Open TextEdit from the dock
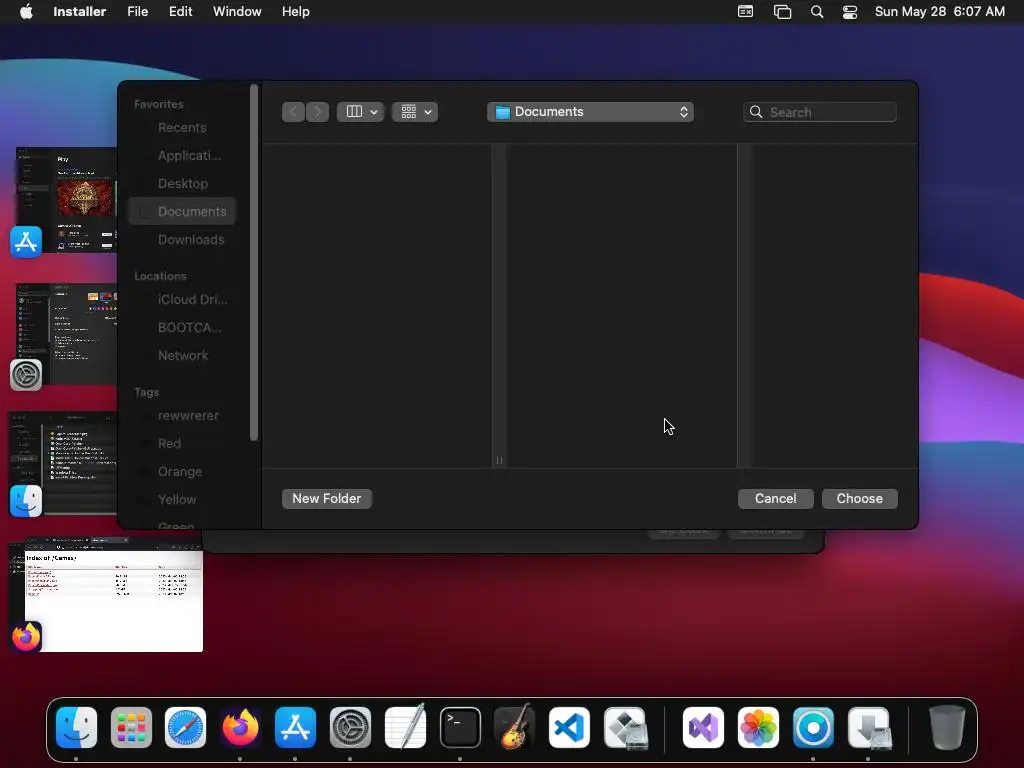Image resolution: width=1024 pixels, height=768 pixels. pos(405,728)
